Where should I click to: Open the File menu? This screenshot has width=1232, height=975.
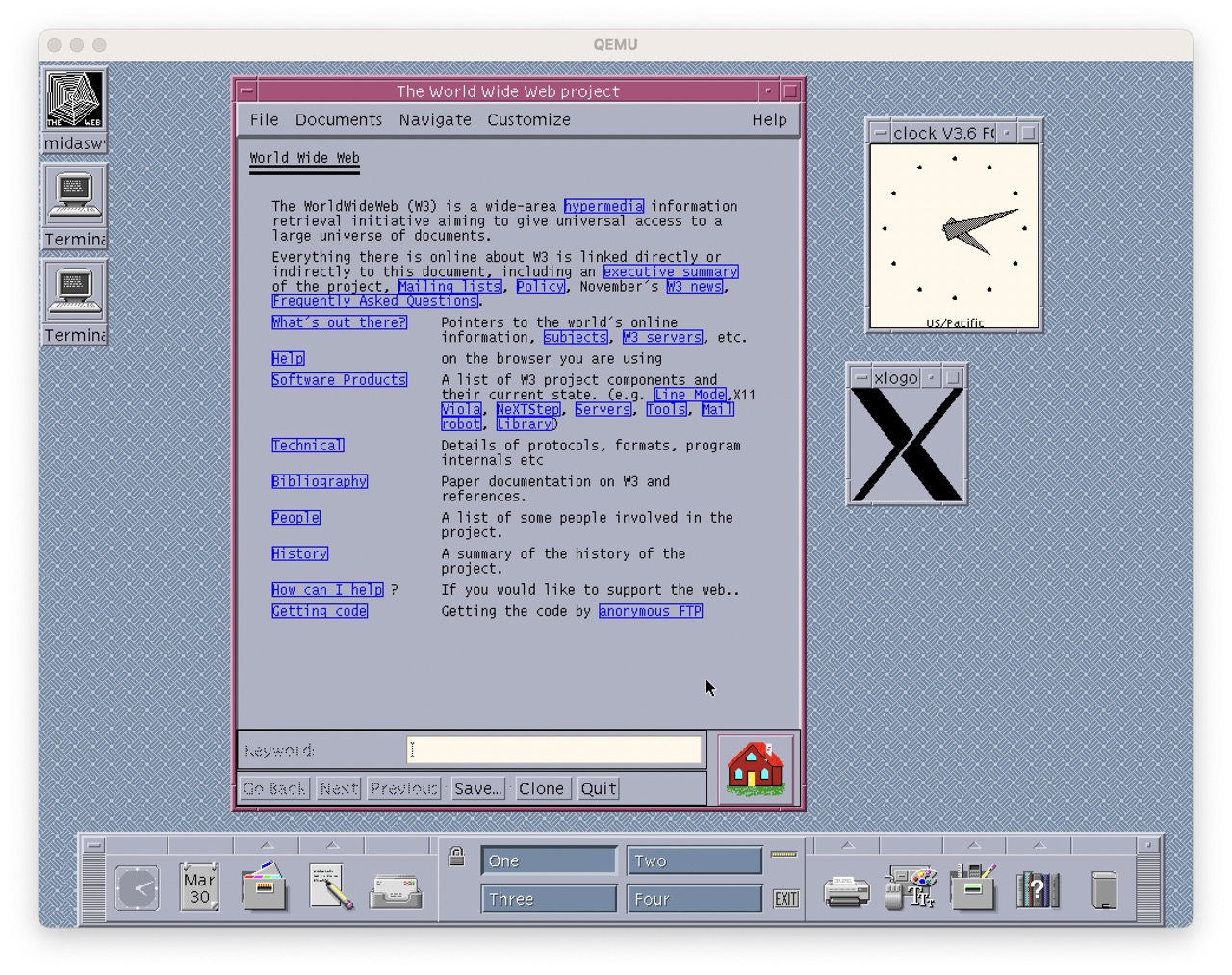tap(264, 119)
